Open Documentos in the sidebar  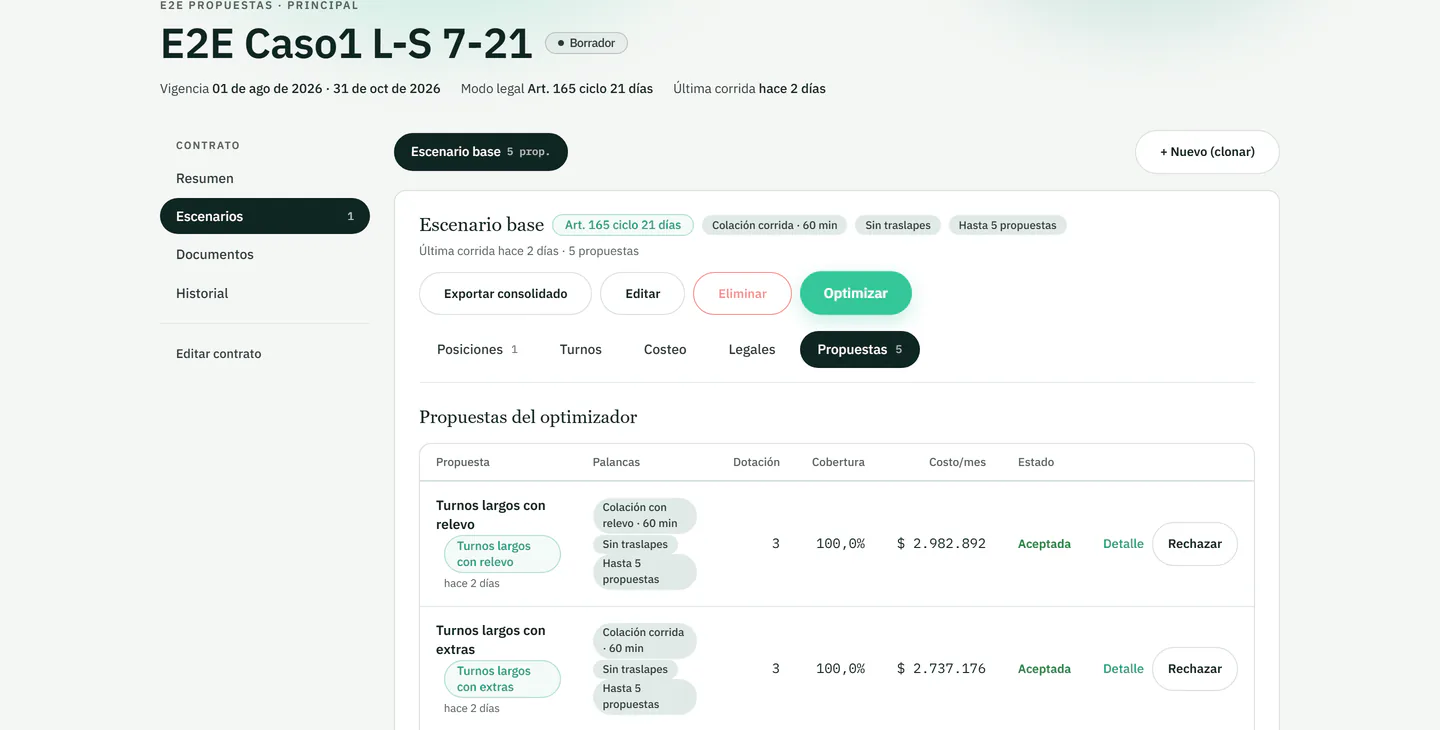tap(264, 254)
